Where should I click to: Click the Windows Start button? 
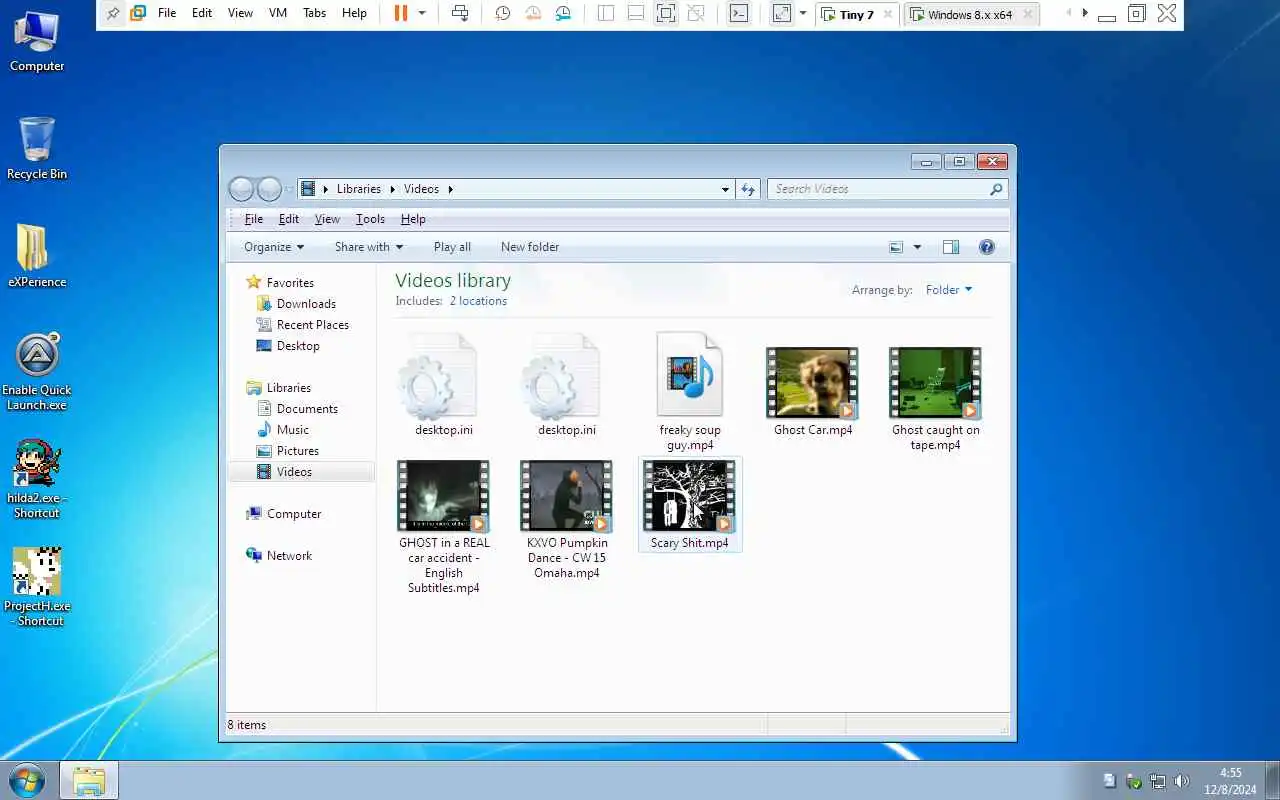(27, 780)
